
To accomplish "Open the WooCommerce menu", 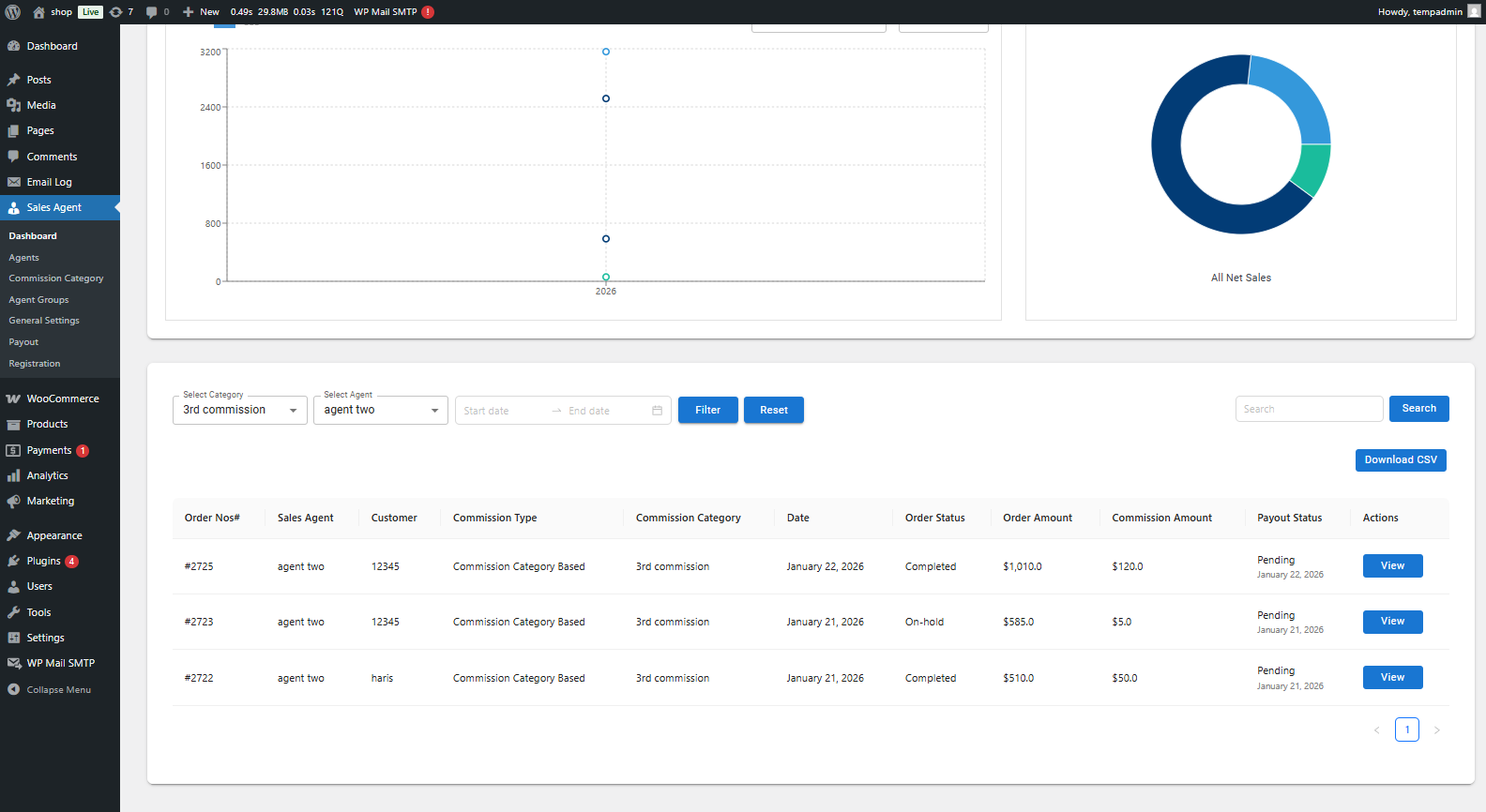I will coord(62,398).
